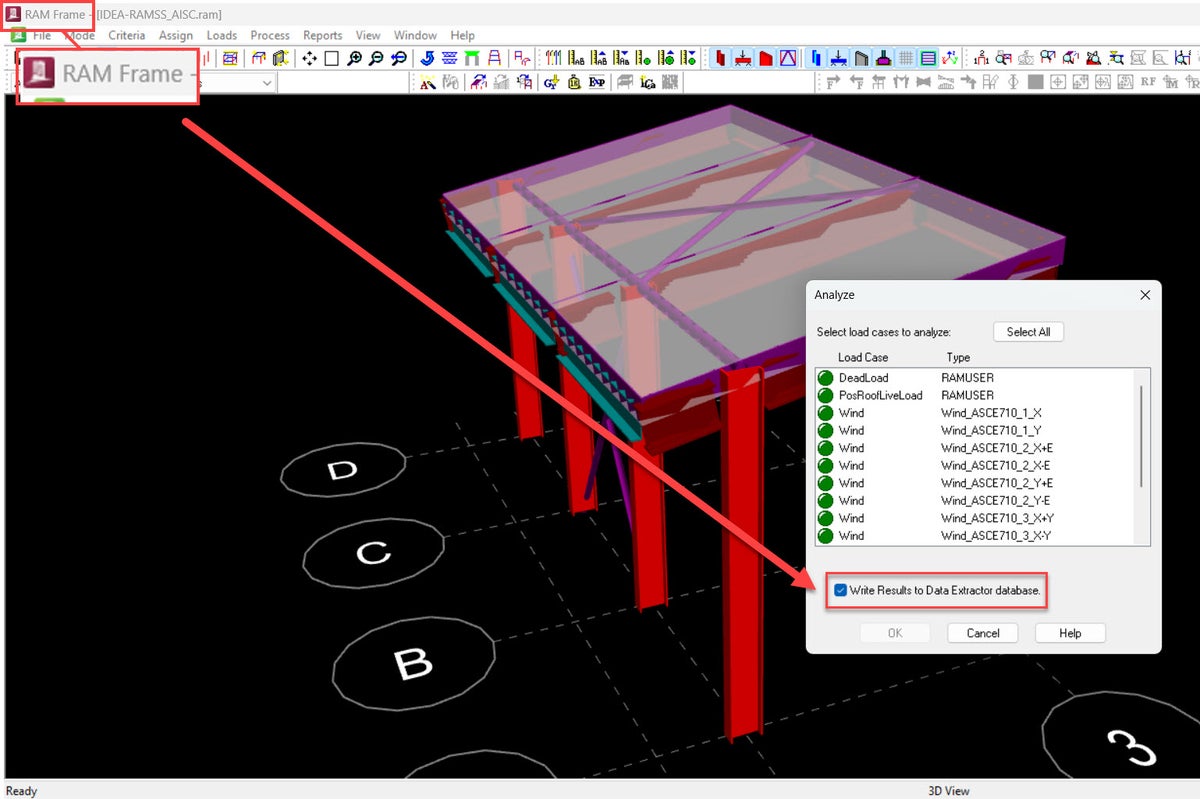Select the zoom window rectangle tool
This screenshot has width=1200, height=799.
click(330, 58)
